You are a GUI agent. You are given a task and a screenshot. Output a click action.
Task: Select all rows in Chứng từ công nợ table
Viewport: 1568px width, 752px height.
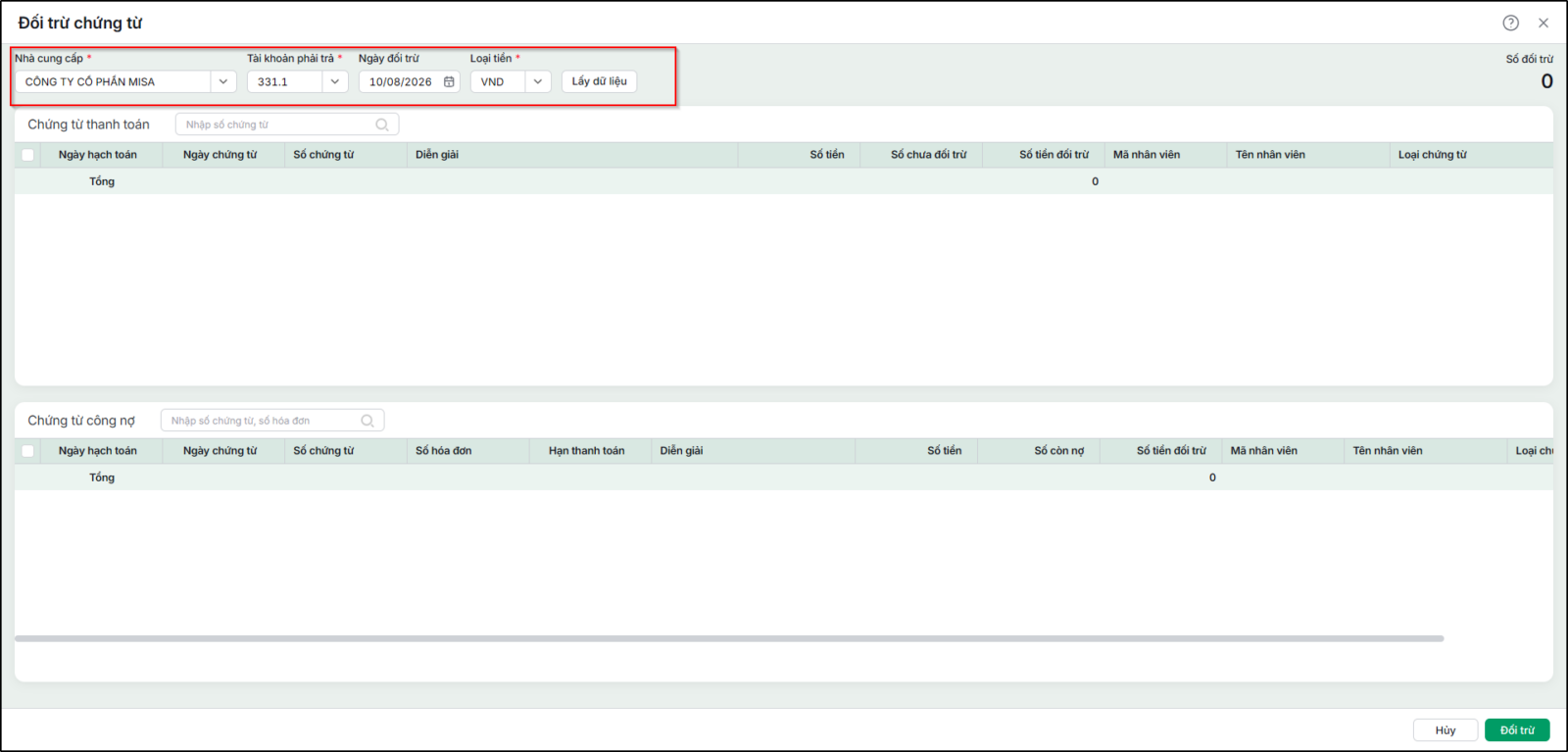pyautogui.click(x=27, y=451)
